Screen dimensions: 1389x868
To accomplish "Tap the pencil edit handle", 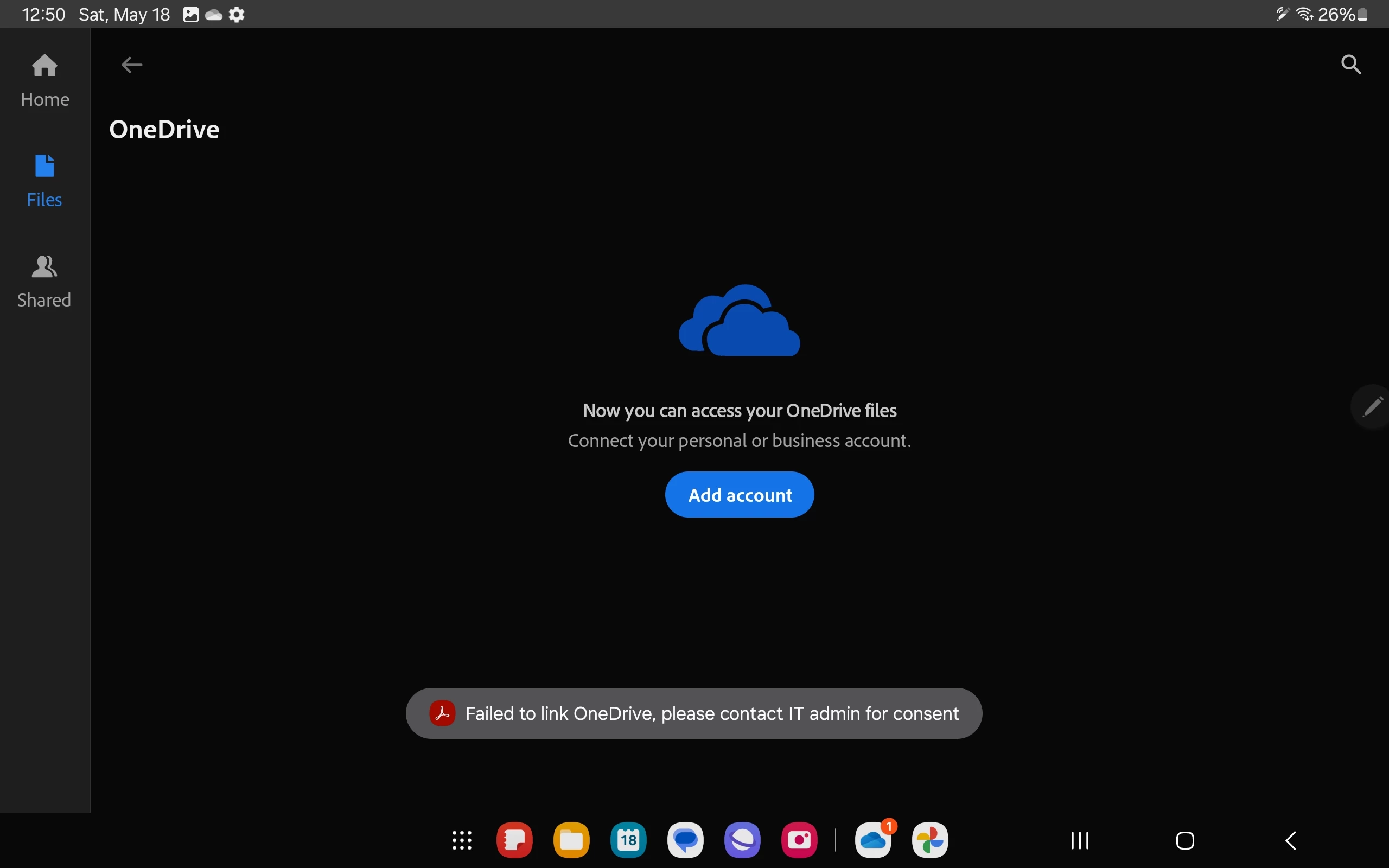I will [x=1372, y=406].
